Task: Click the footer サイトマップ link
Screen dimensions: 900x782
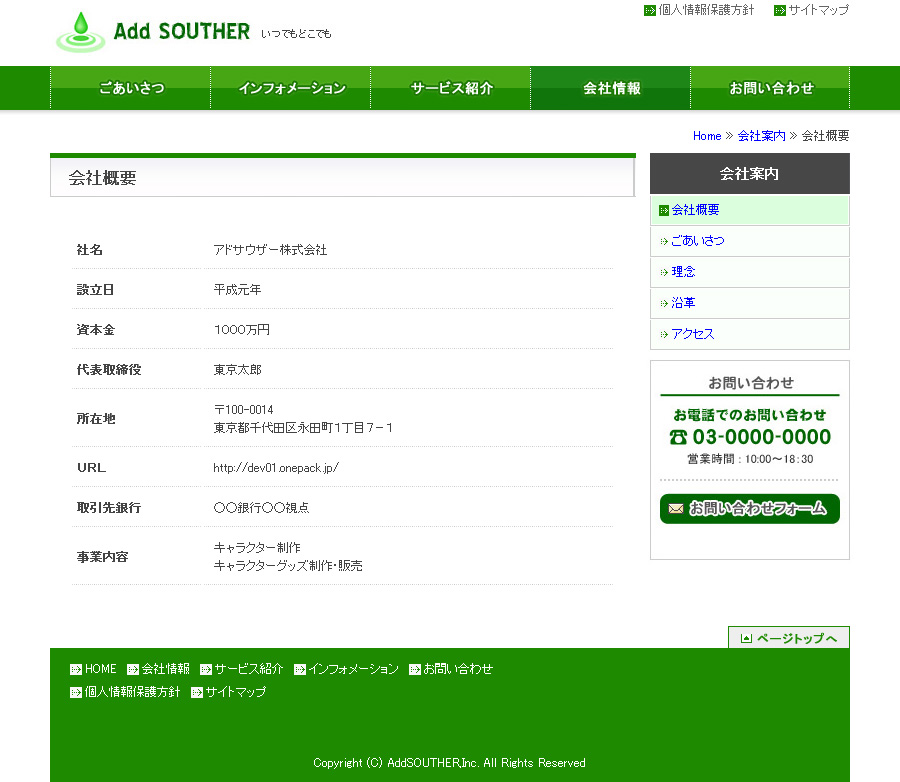Action: pyautogui.click(x=236, y=692)
